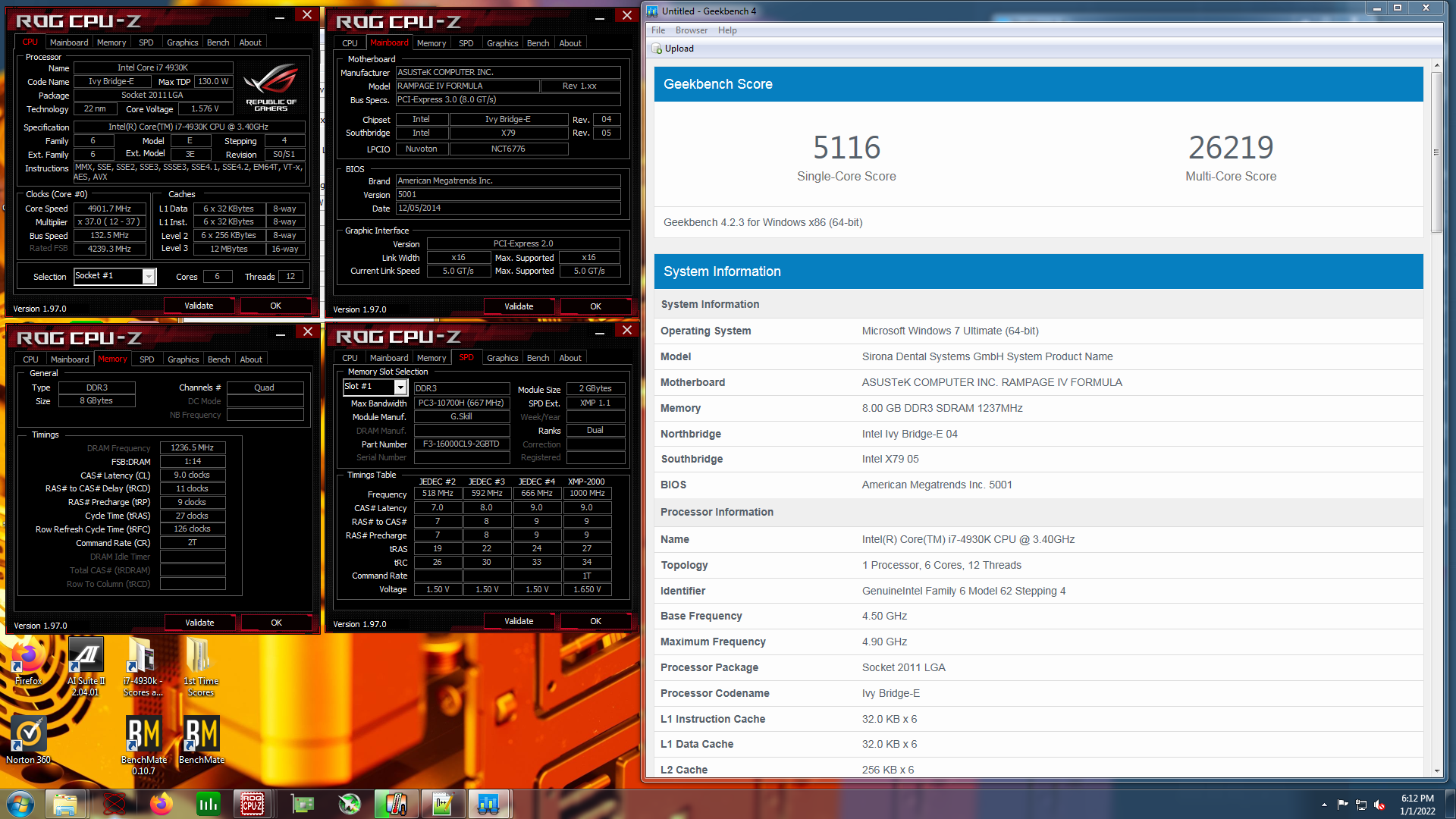This screenshot has height=819, width=1456.
Task: Launch AI Suite II 2.04.01 desktop shortcut
Action: click(86, 667)
